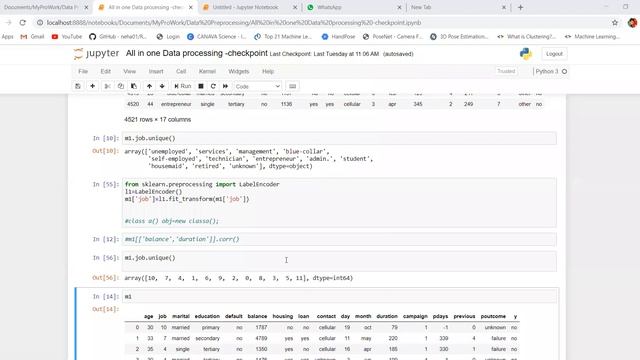Image resolution: width=640 pixels, height=360 pixels.
Task: Click the m1 cell In [14]
Action: (x=339, y=297)
